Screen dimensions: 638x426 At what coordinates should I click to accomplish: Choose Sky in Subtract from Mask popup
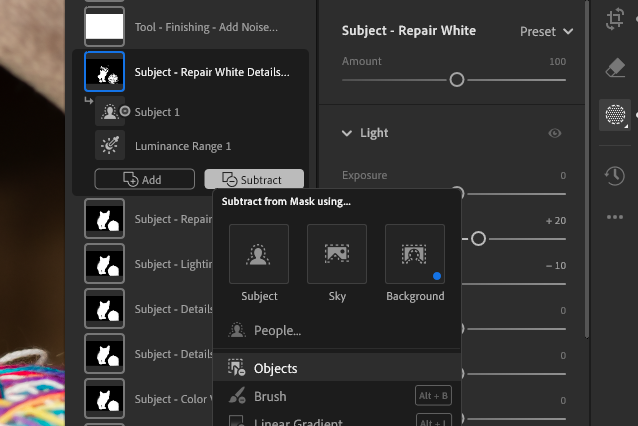(x=337, y=254)
